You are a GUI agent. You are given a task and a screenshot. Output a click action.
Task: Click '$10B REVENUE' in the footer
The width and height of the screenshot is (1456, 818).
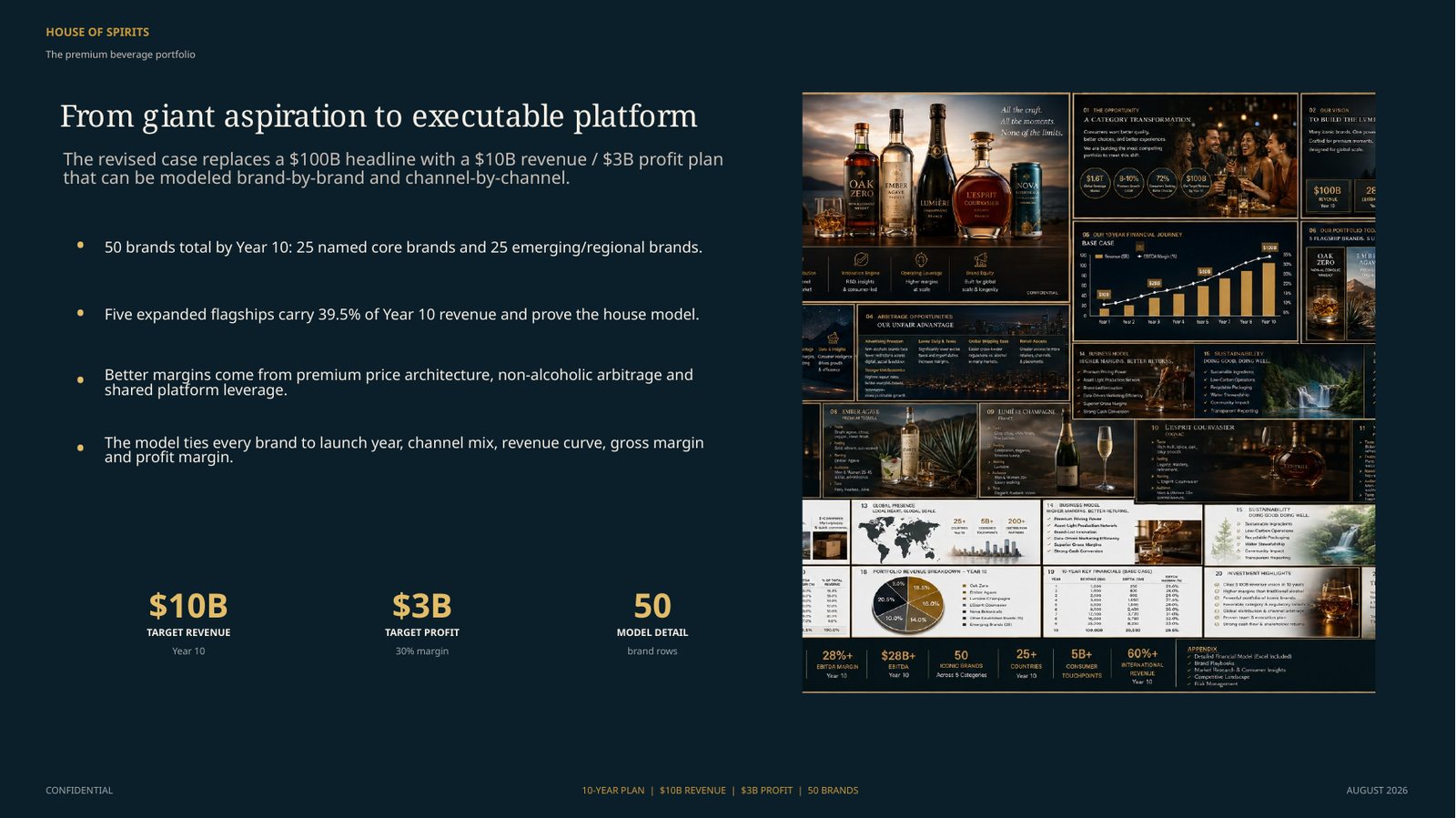pos(693,791)
